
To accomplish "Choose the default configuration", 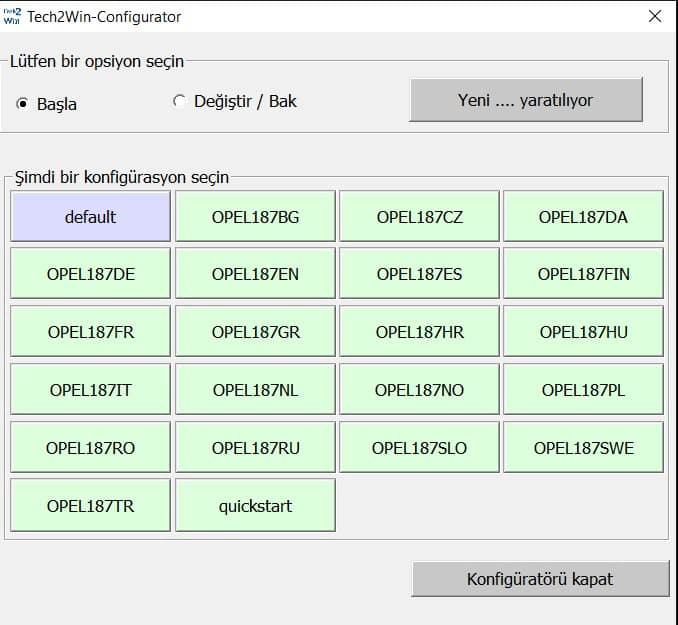I will (x=90, y=216).
